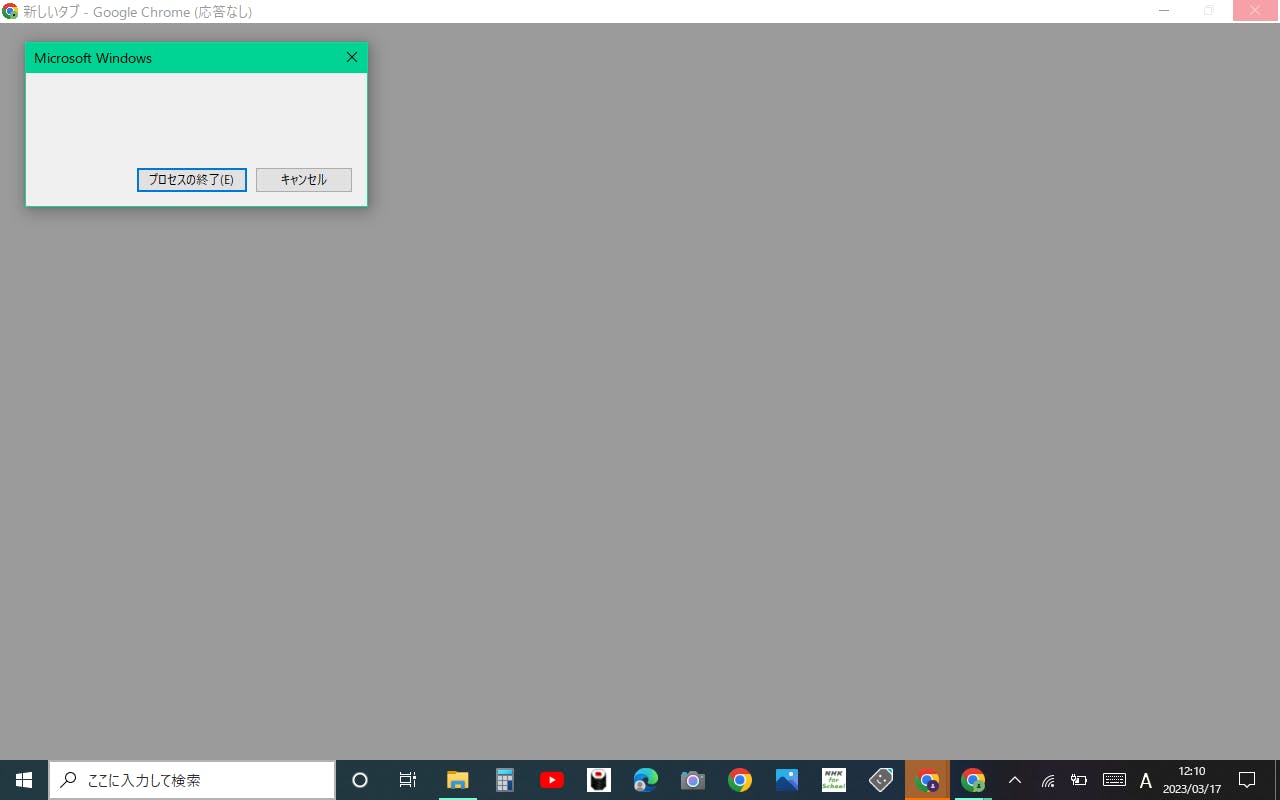Viewport: 1280px width, 800px height.
Task: Open the Windows Start menu
Action: [x=24, y=780]
